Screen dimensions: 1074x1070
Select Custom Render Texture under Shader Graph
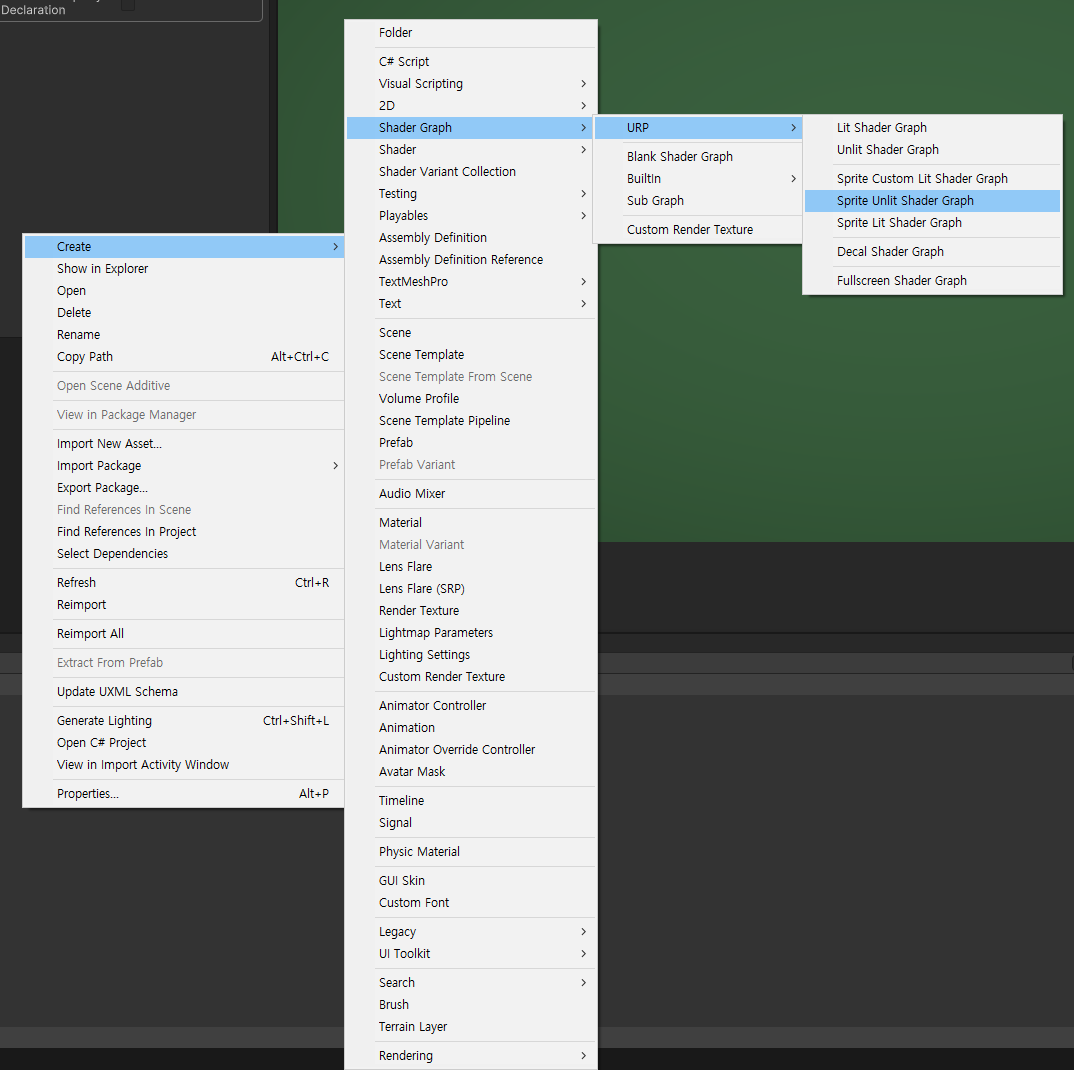(x=698, y=229)
